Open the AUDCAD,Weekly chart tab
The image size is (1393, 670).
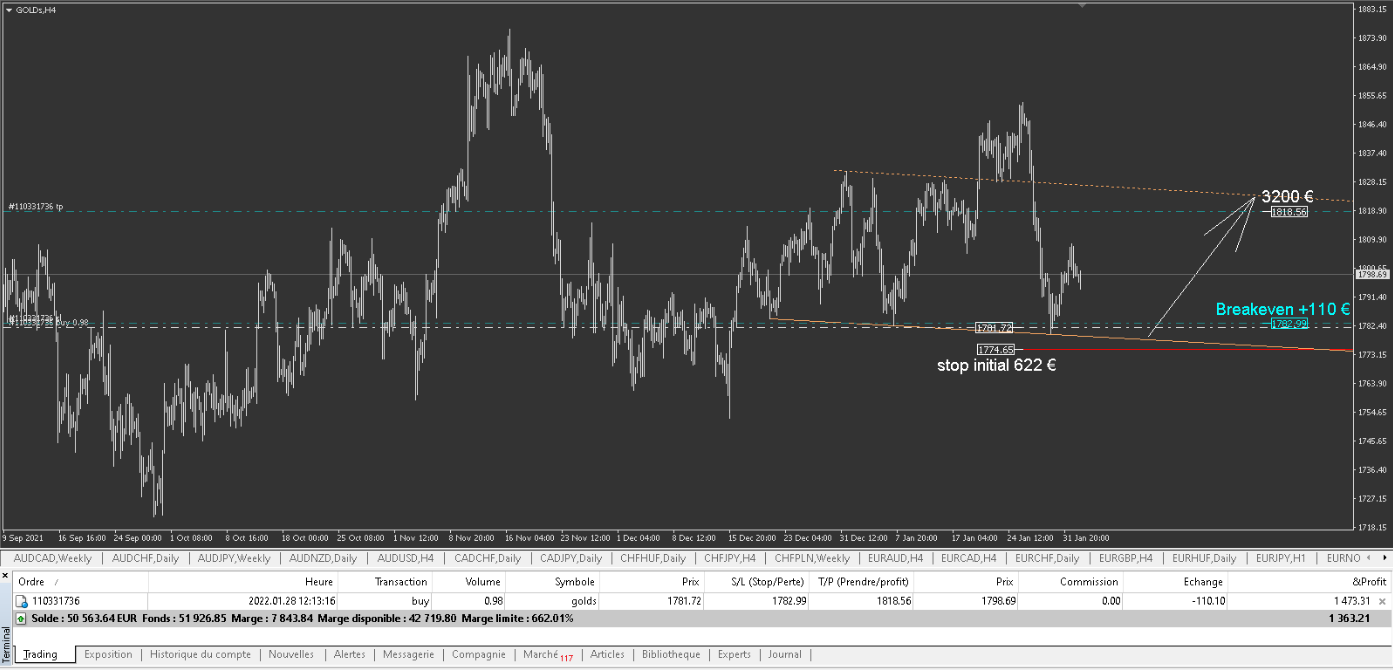[53, 558]
